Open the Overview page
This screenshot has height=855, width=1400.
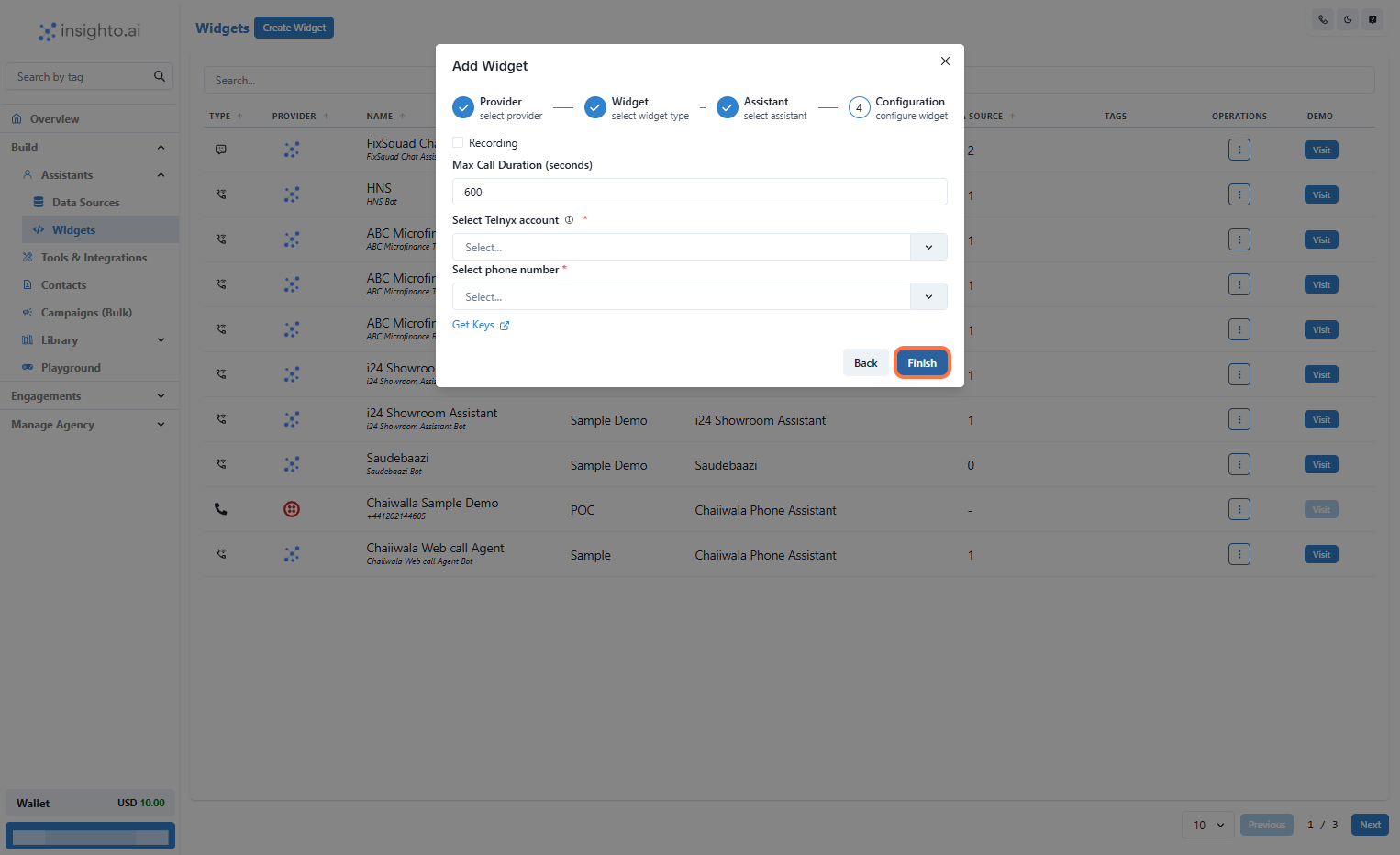tap(54, 119)
